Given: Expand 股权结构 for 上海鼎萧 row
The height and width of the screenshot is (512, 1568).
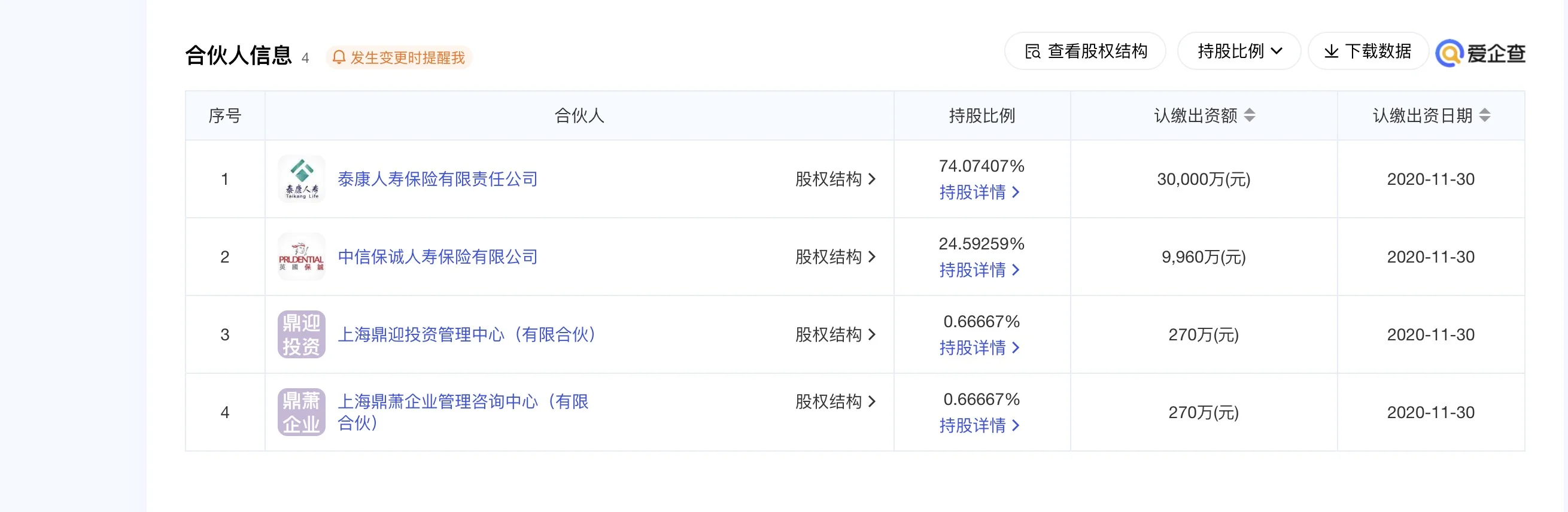Looking at the screenshot, I should [835, 401].
